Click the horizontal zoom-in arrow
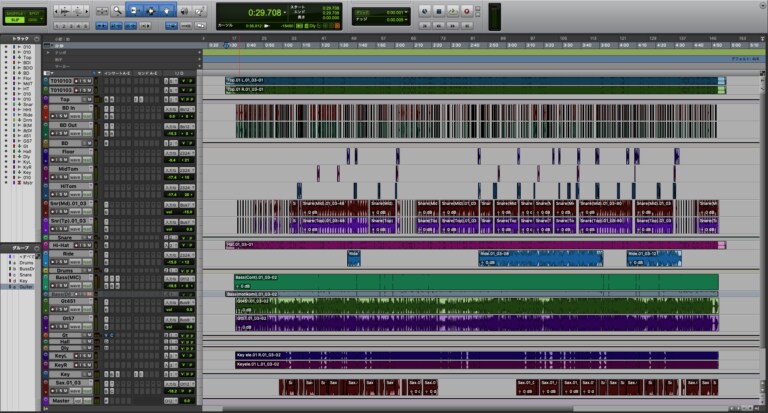The width and height of the screenshot is (768, 413). click(87, 11)
